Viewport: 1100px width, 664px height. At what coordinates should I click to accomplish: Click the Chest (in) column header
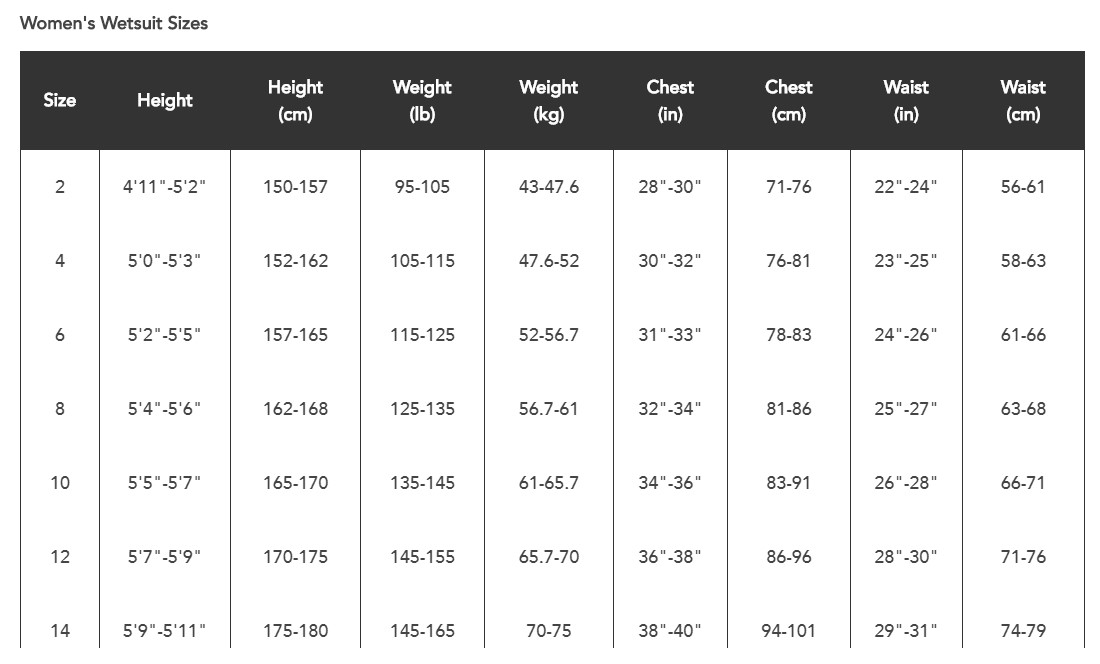pos(670,100)
